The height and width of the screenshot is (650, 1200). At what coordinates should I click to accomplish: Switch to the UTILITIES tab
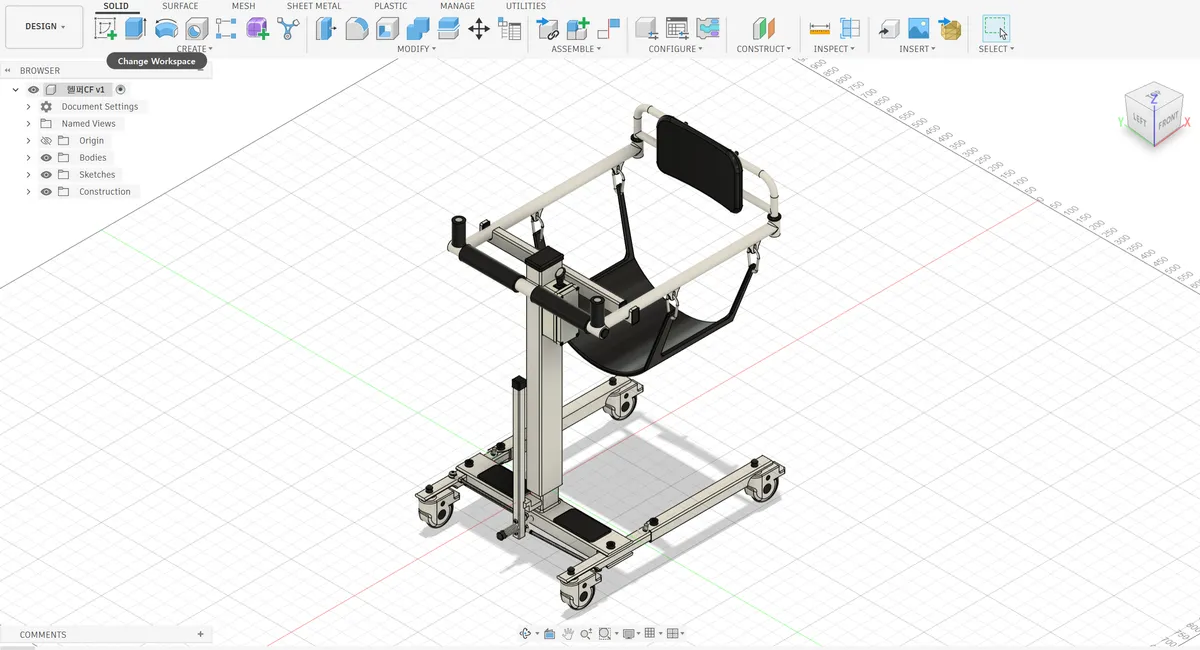(526, 6)
